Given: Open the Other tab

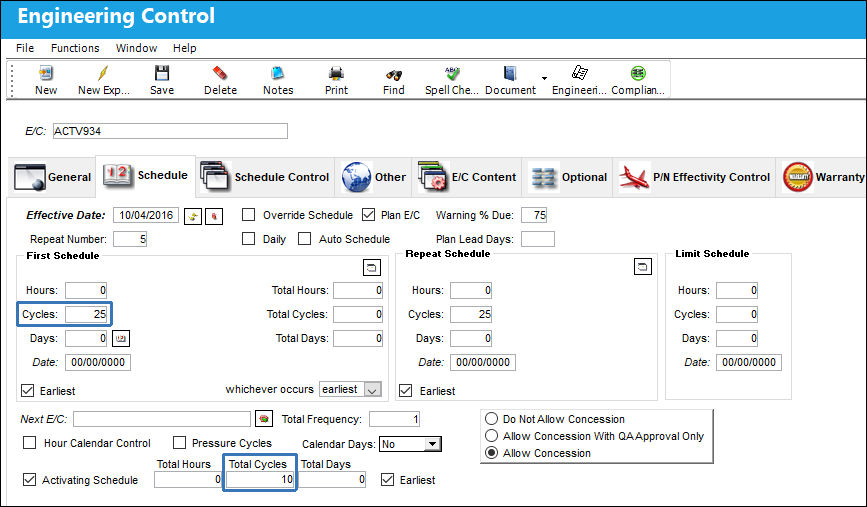Looking at the screenshot, I should (373, 177).
